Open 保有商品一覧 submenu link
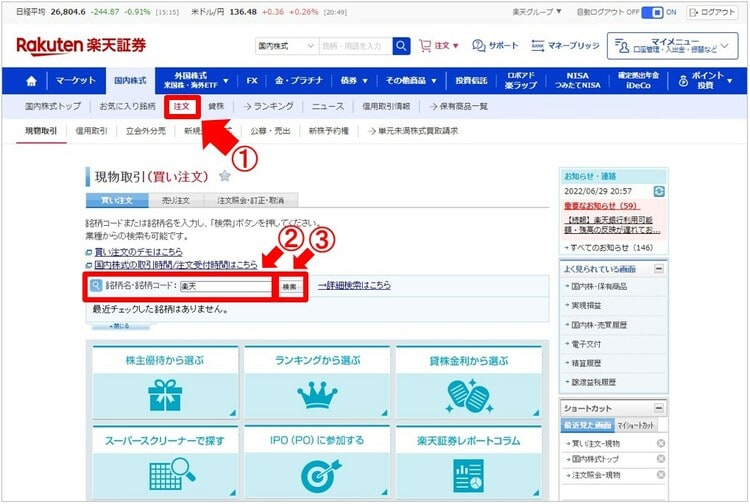Viewport: 750px width, 504px height. 458,106
